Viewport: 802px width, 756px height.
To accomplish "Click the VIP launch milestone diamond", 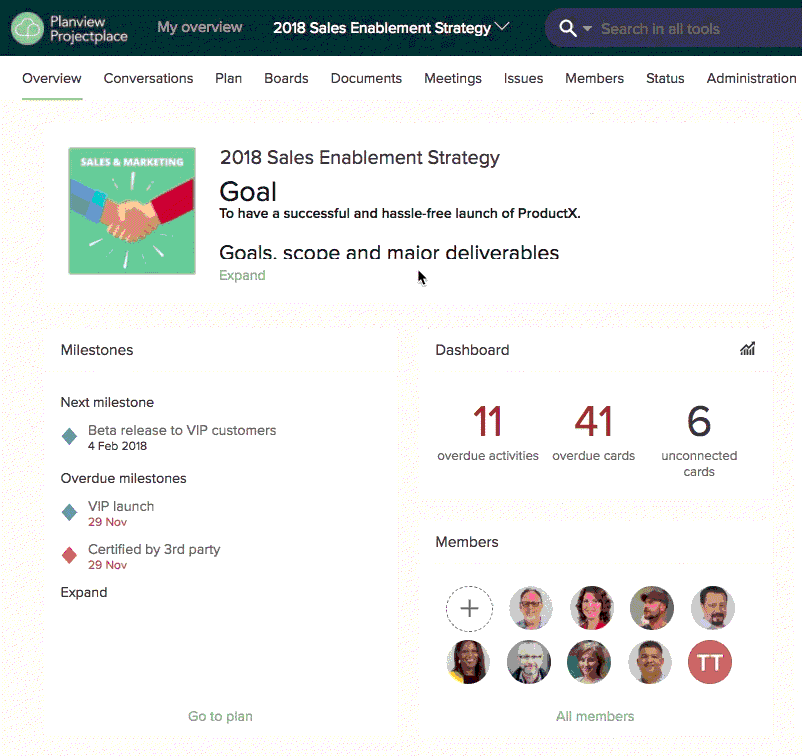I will tap(69, 512).
